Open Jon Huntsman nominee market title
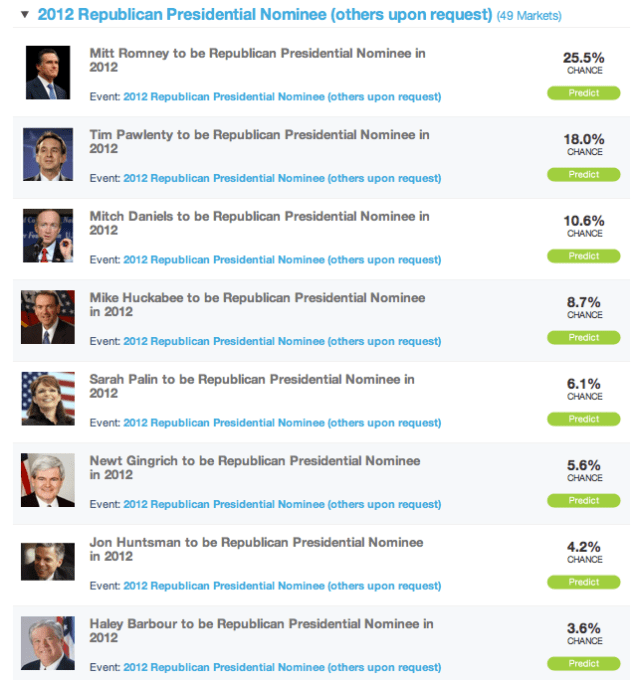The height and width of the screenshot is (680, 640). tap(256, 549)
